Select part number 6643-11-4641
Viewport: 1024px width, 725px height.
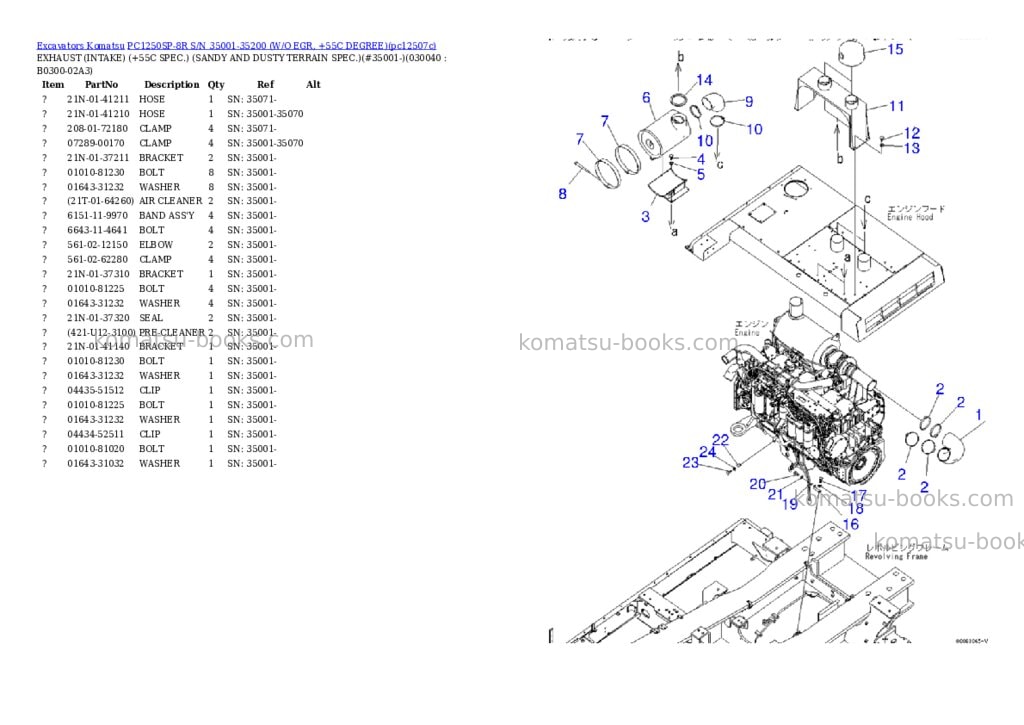97,230
